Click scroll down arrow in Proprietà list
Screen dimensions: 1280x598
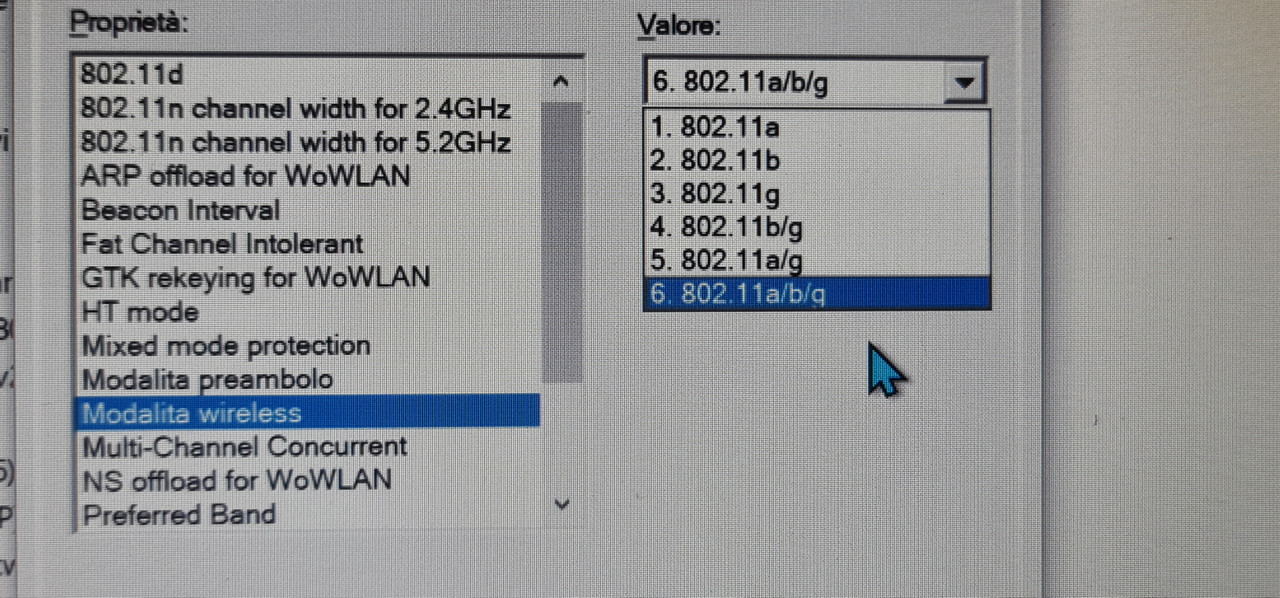click(x=562, y=504)
